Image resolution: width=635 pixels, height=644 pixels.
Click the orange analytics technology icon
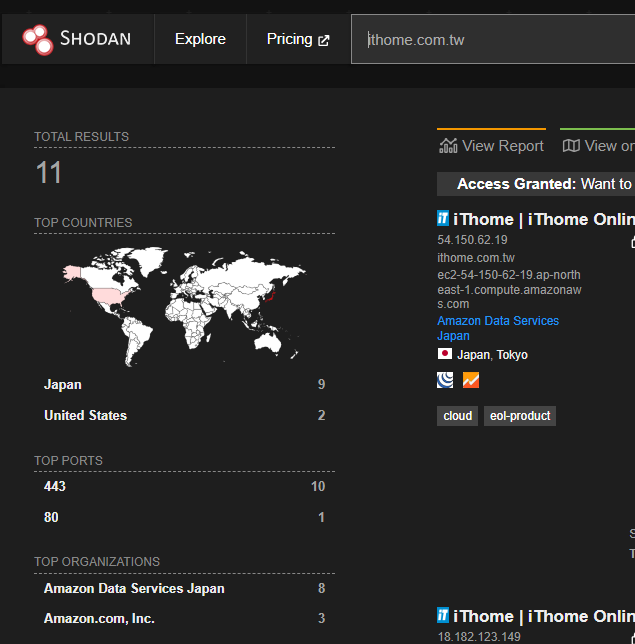(471, 380)
